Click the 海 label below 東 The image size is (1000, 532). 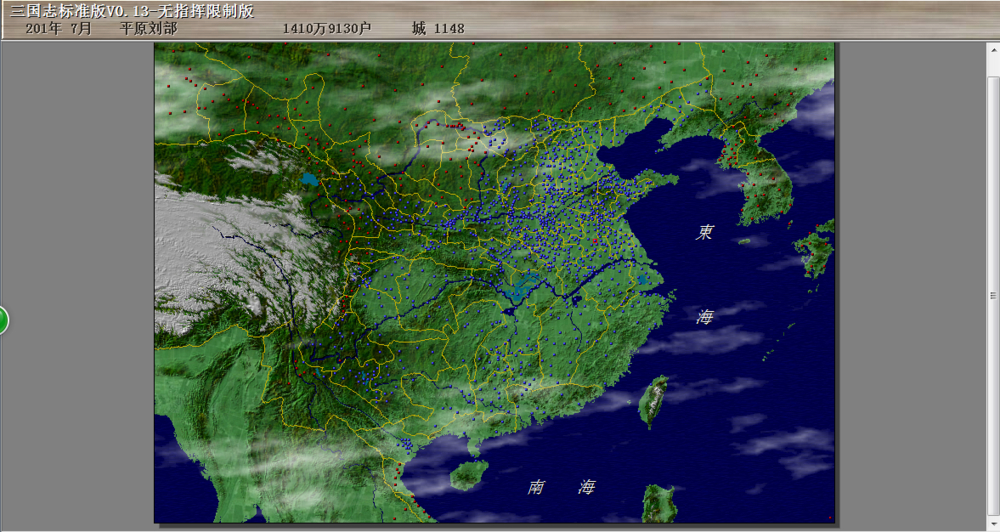click(x=704, y=316)
